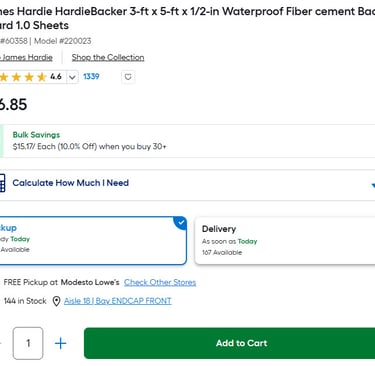The width and height of the screenshot is (375, 366).
Task: Open Aisle 18 Bay ENDCAP FRONT link
Action: click(x=118, y=301)
